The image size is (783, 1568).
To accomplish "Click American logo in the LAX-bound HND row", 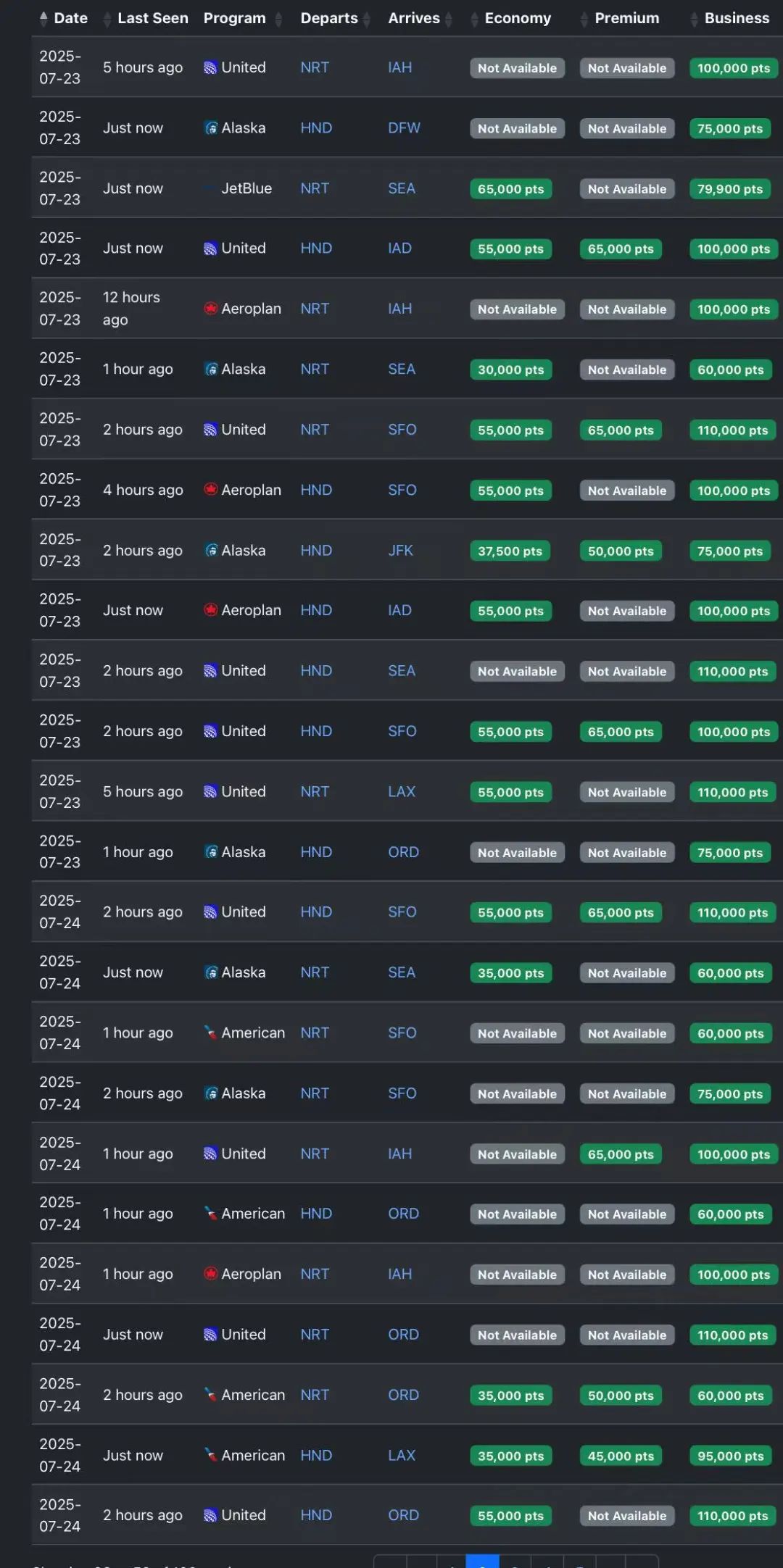I will pos(211,1455).
